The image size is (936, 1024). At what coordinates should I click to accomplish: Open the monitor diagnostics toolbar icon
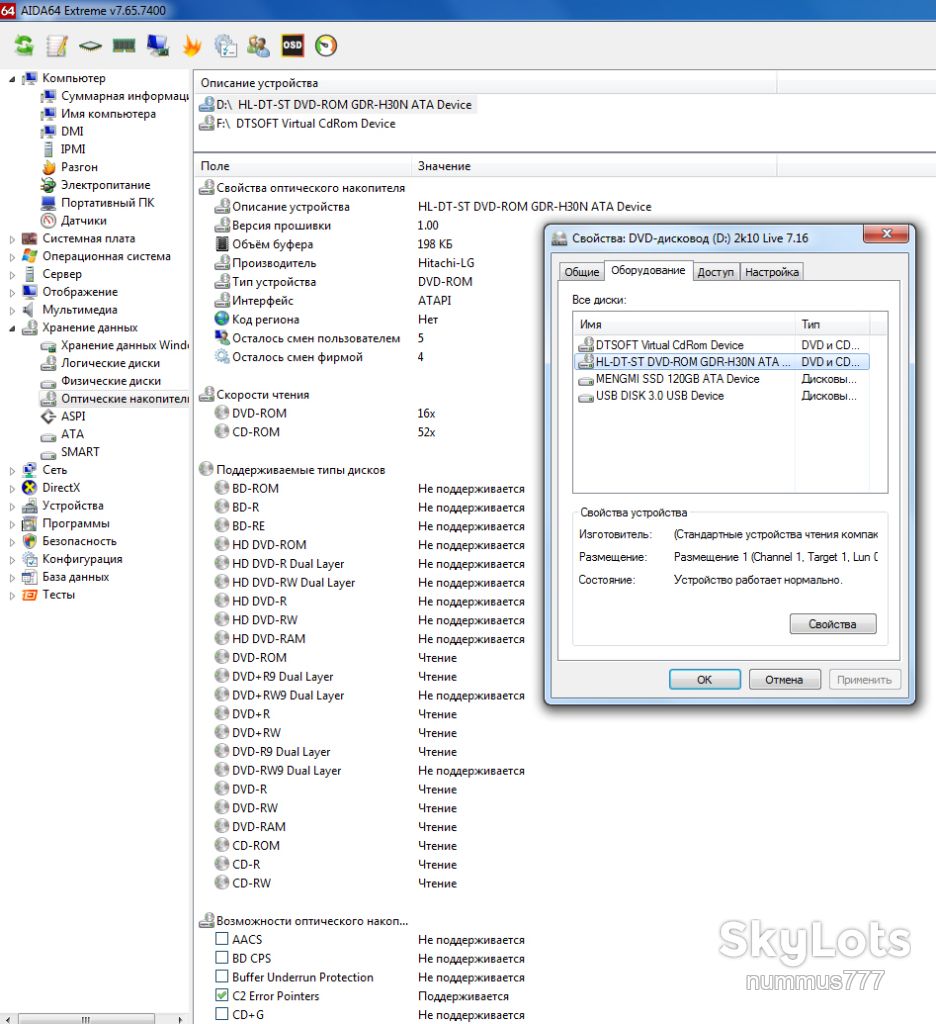click(158, 46)
